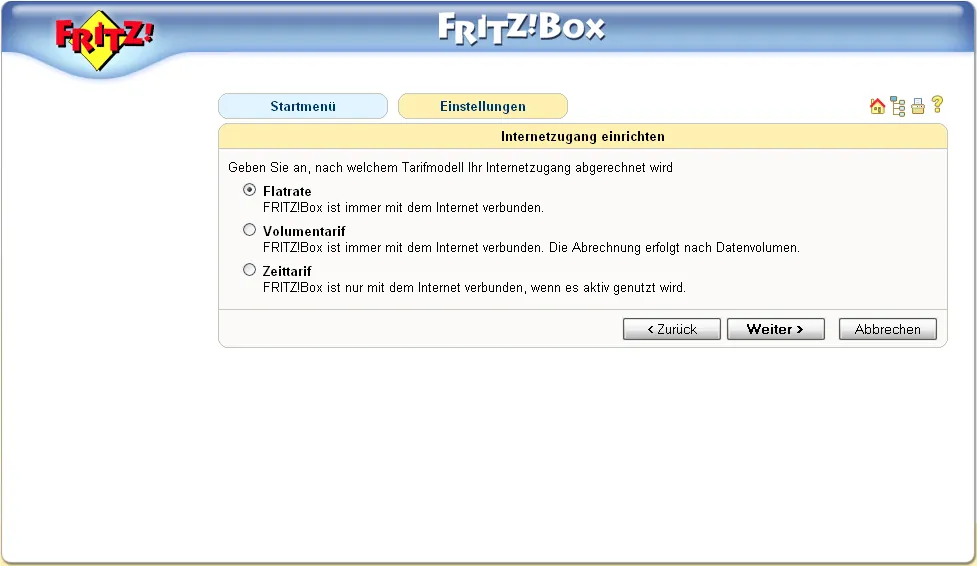This screenshot has width=977, height=566.
Task: Open help via question mark icon
Action: pyautogui.click(x=937, y=105)
